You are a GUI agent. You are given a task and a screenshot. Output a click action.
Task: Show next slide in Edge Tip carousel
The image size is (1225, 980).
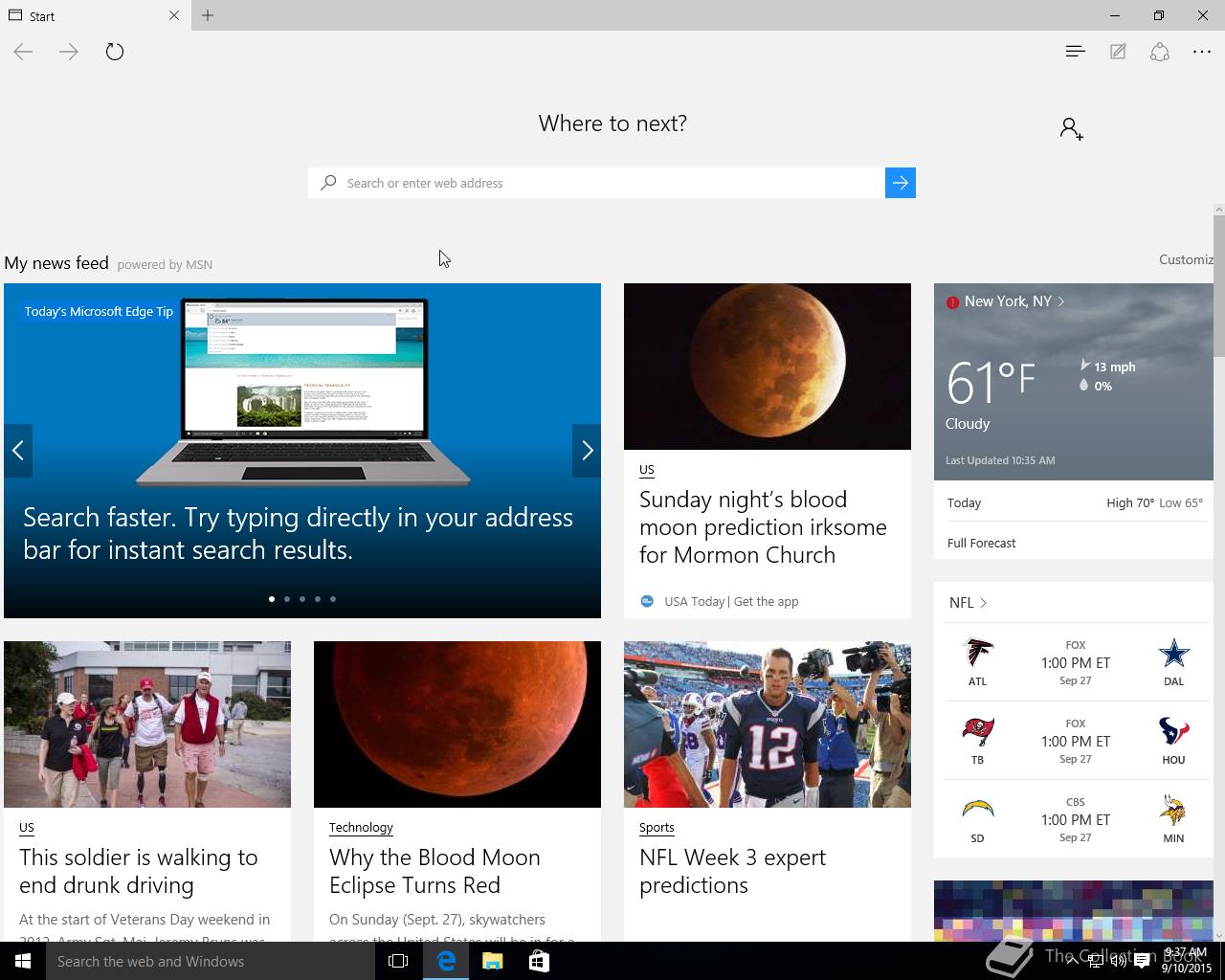click(x=587, y=450)
